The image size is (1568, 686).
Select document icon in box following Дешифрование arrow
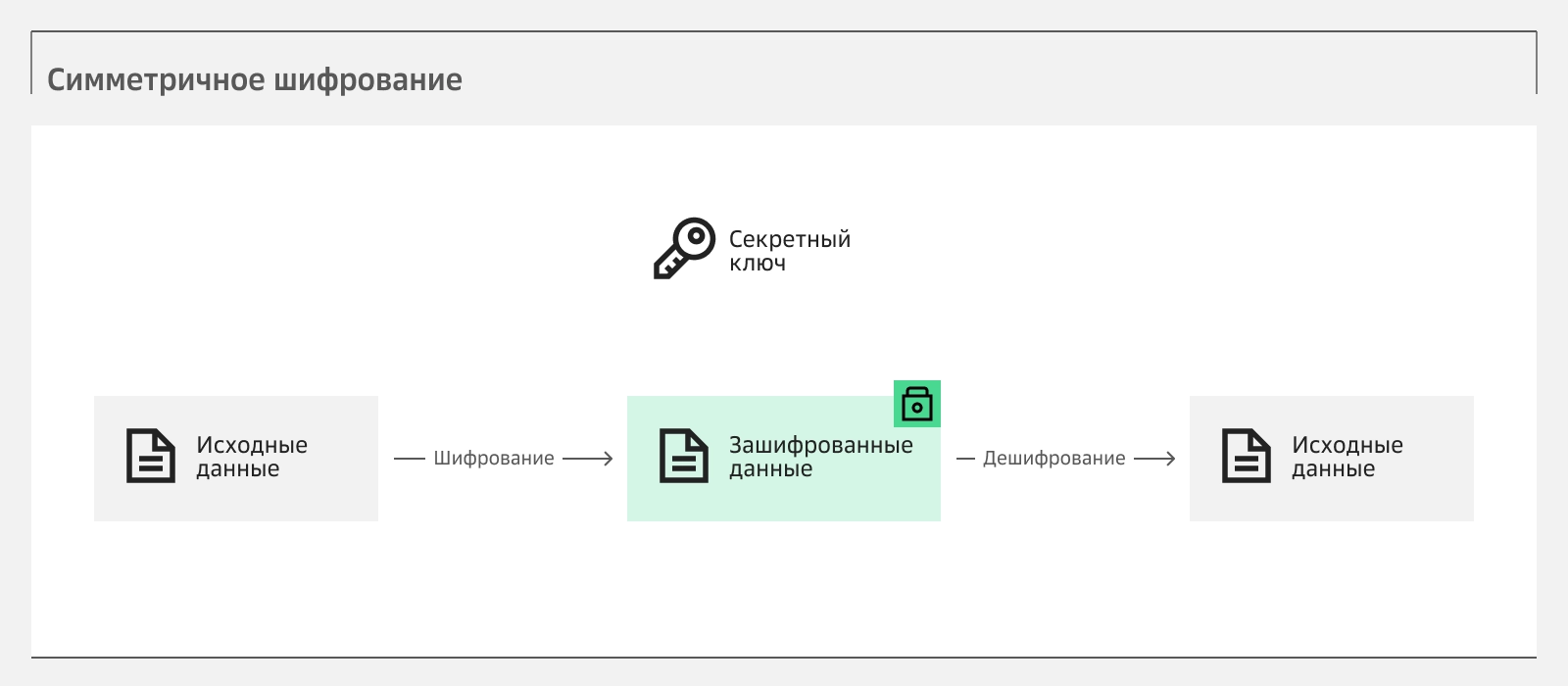pyautogui.click(x=1246, y=457)
